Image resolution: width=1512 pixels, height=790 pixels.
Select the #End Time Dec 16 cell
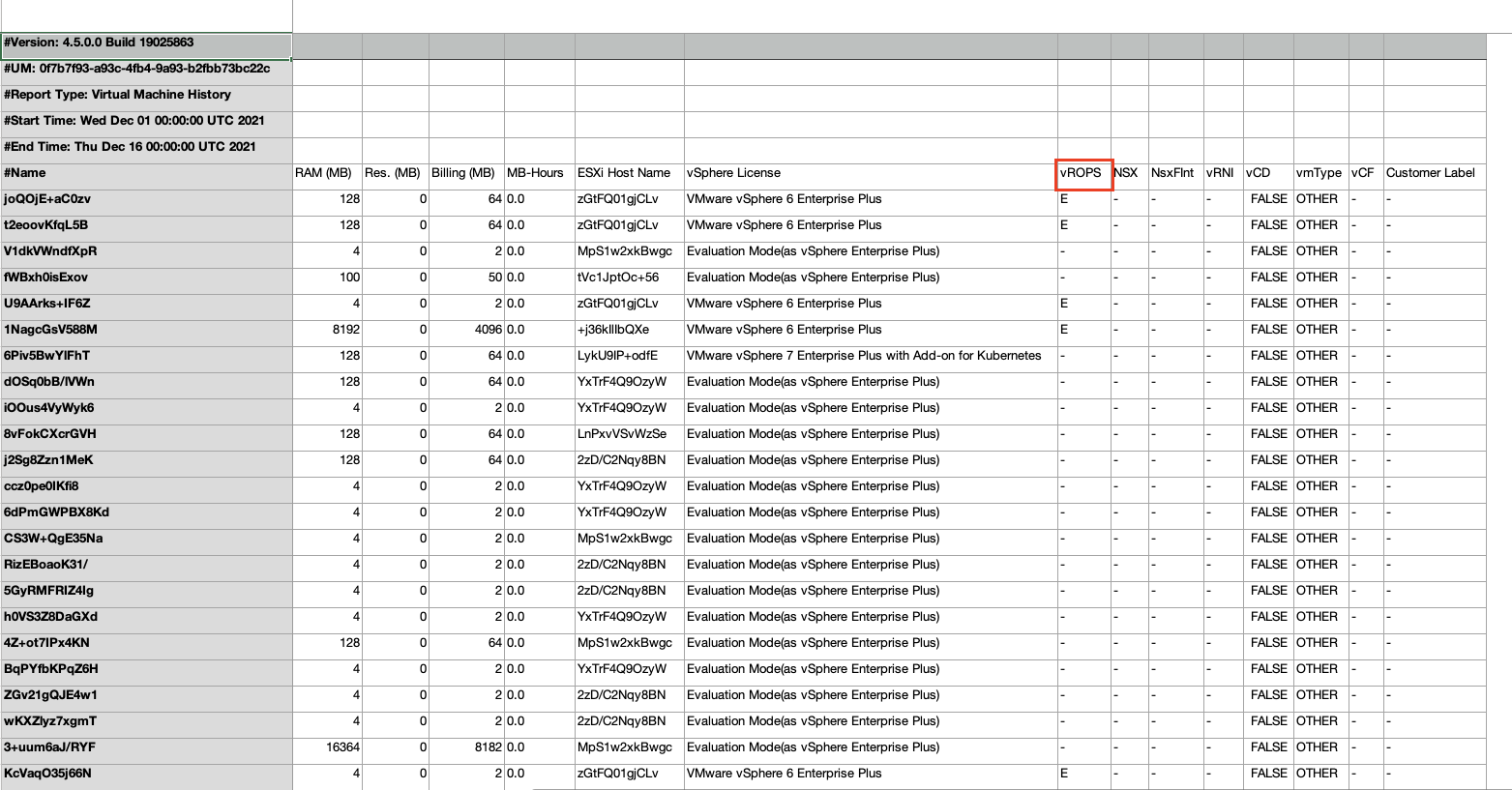tap(146, 148)
